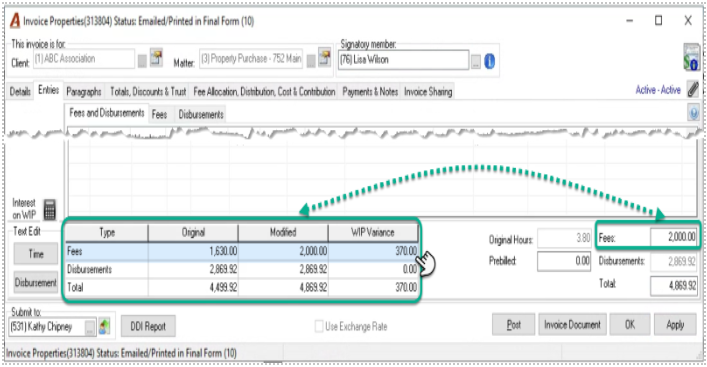Open the Disbursements sub-tab
Screen dimensions: 707x367
click(201, 115)
